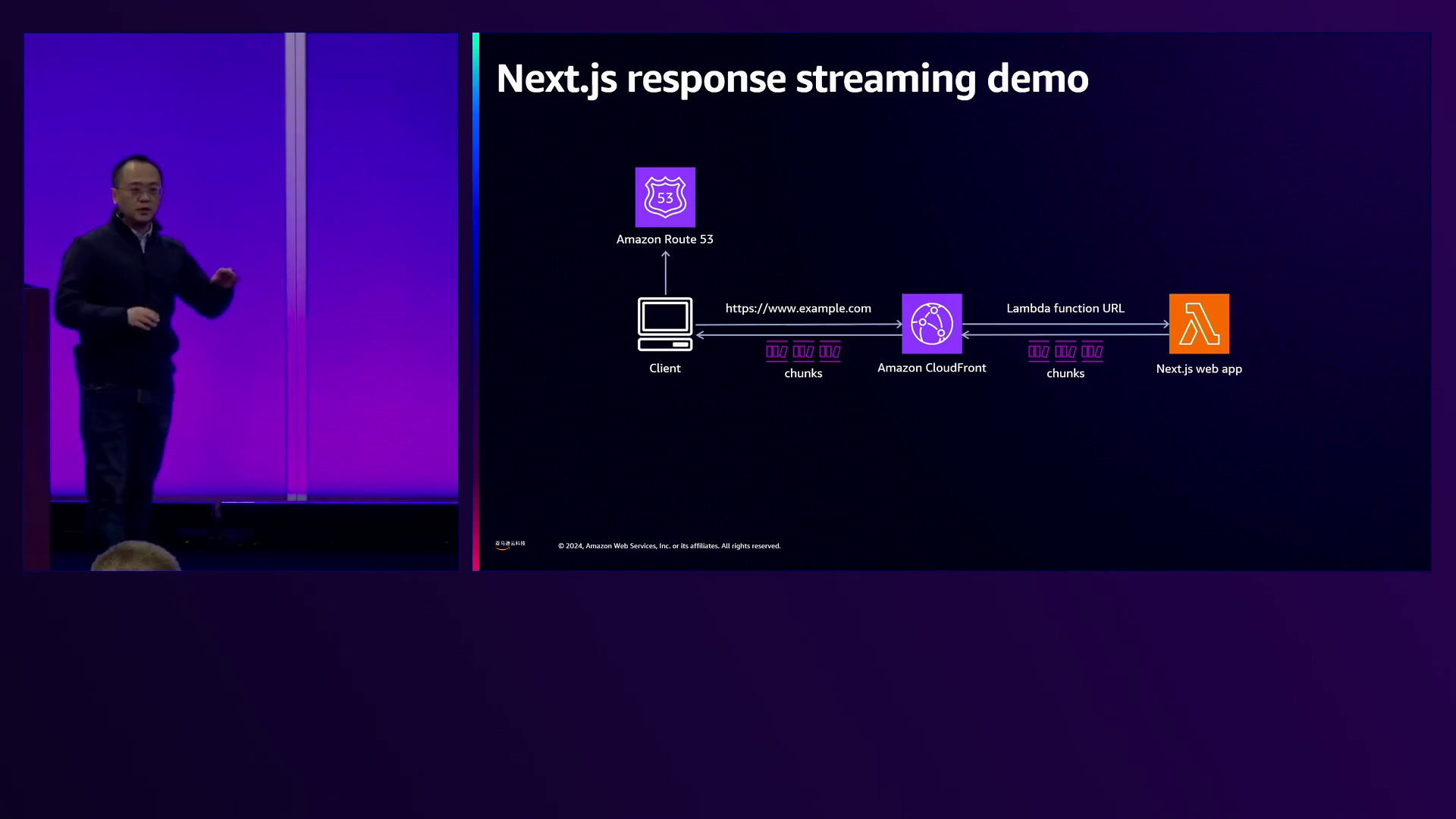Click the speaker video thumbnail

(x=240, y=301)
